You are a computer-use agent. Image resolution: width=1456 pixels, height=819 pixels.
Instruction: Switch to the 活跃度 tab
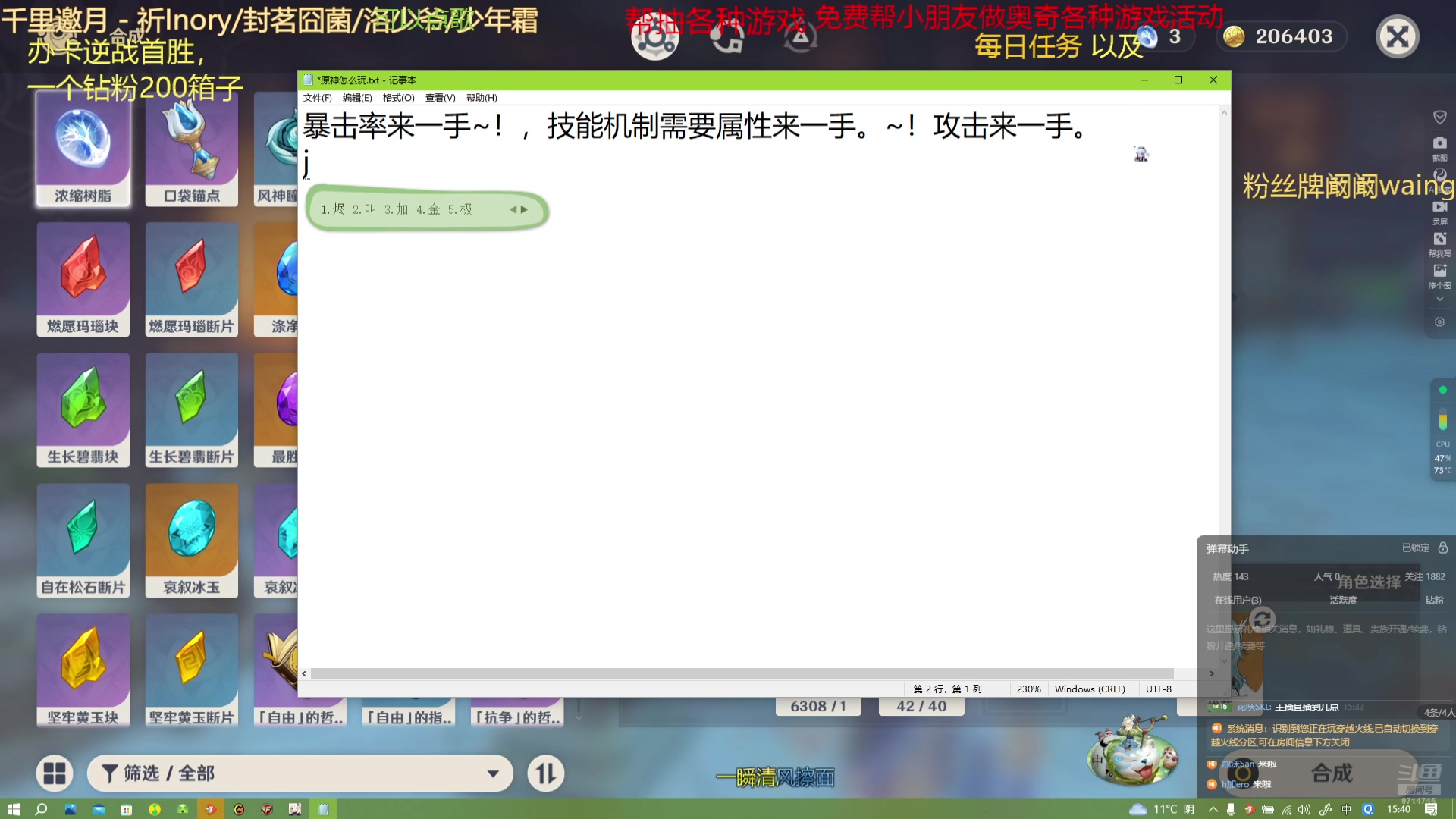pos(1343,600)
